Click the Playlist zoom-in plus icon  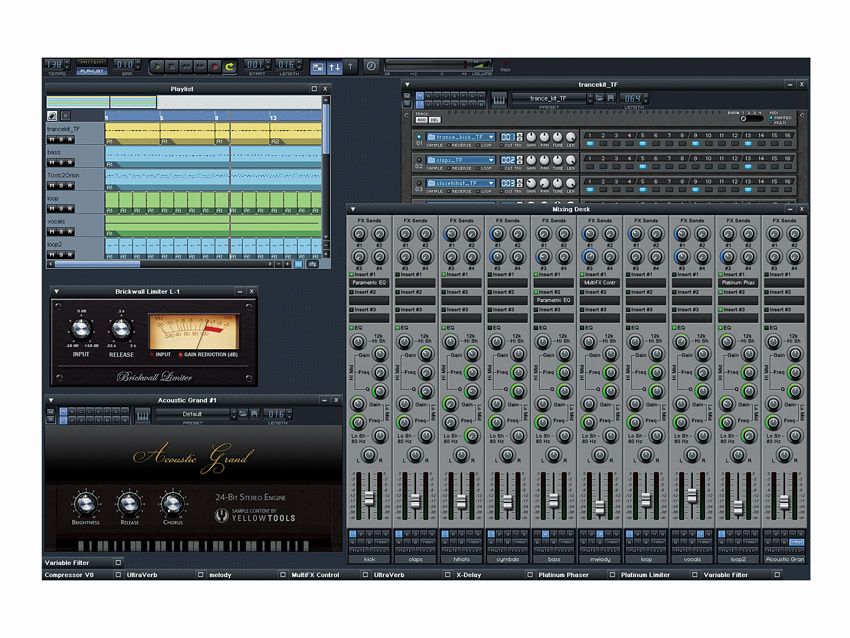tap(287, 264)
